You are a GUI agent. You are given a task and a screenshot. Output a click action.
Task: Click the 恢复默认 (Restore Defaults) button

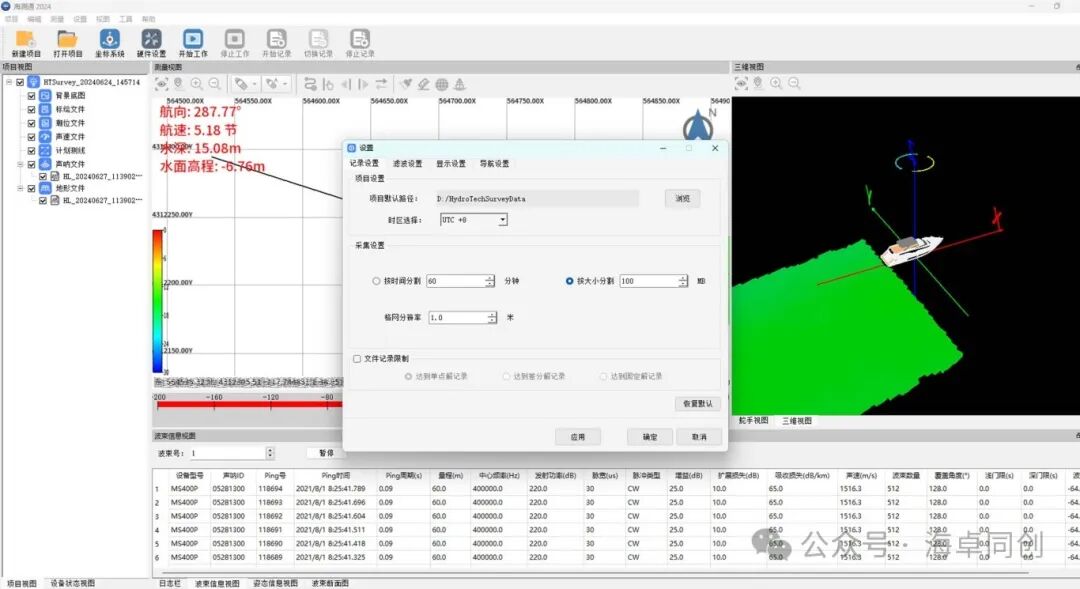coord(696,404)
